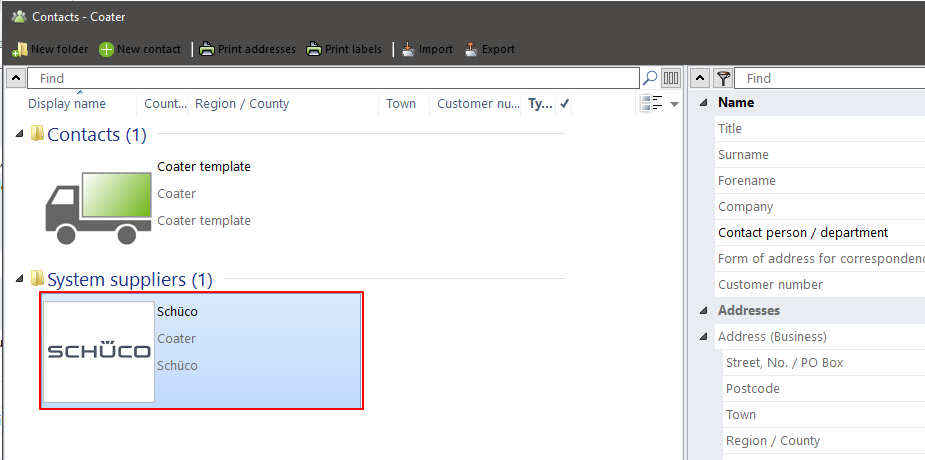Click Print labels in the toolbar

(344, 49)
